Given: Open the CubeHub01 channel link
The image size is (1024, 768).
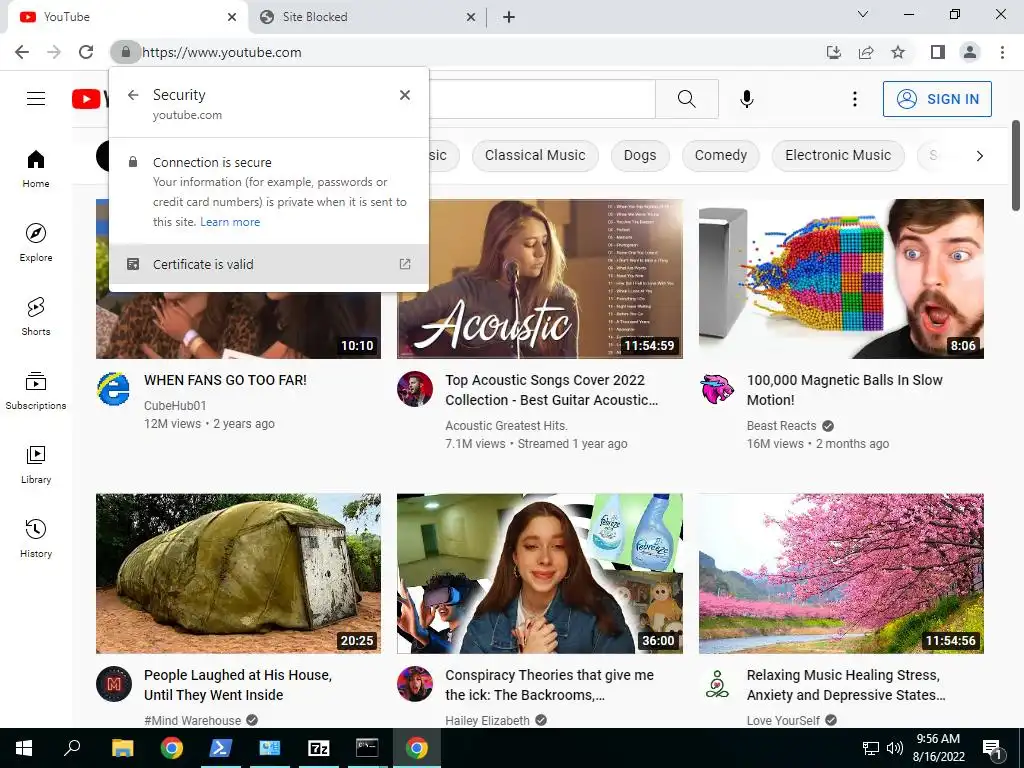Looking at the screenshot, I should pos(175,406).
